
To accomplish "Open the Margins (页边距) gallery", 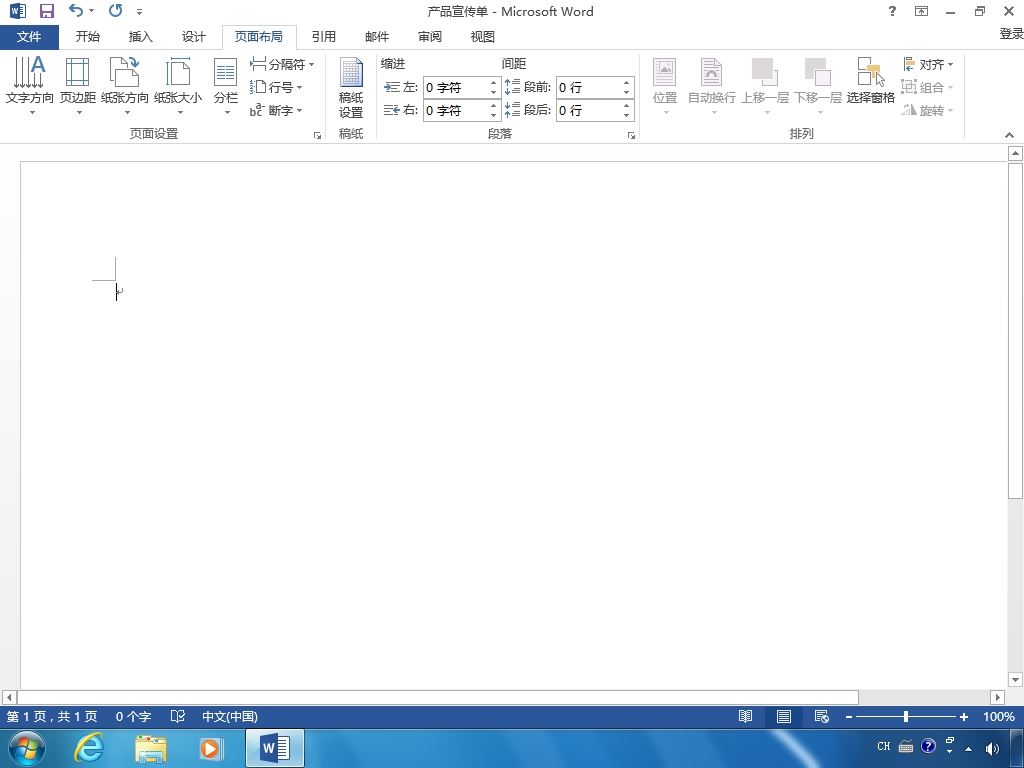I will tap(78, 86).
